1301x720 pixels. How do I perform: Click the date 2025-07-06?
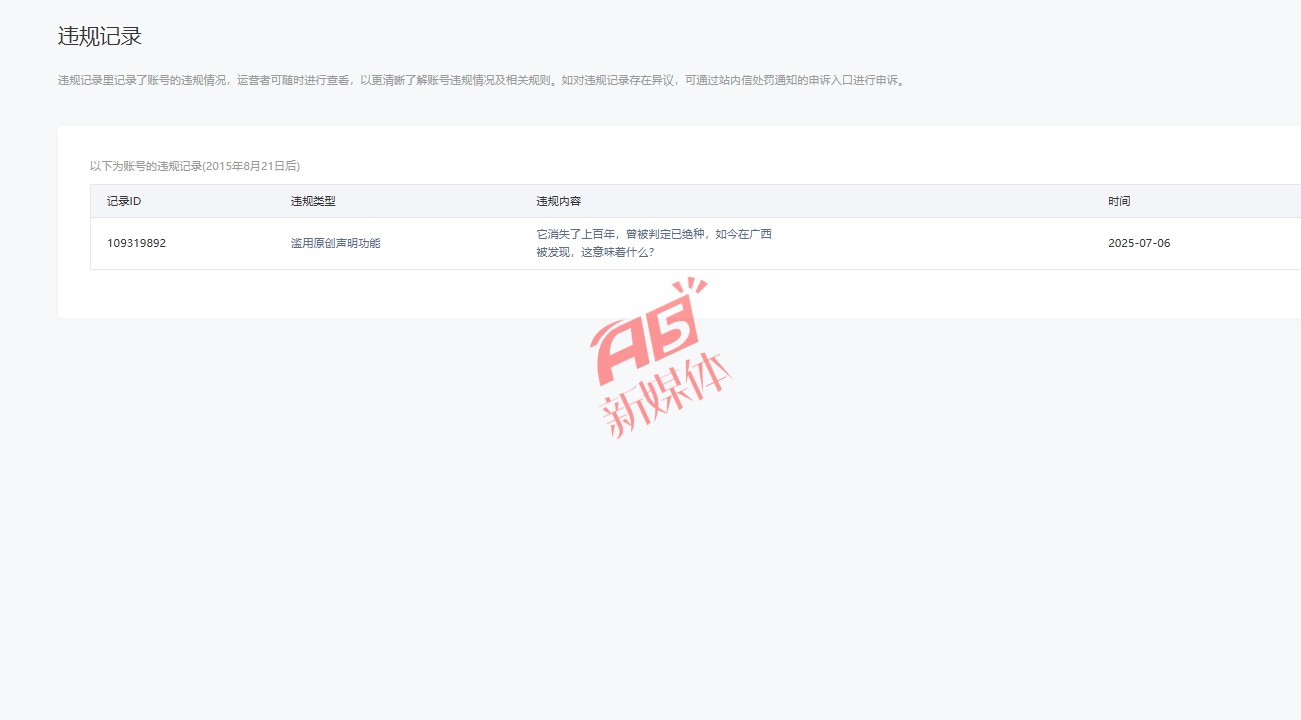point(1139,243)
